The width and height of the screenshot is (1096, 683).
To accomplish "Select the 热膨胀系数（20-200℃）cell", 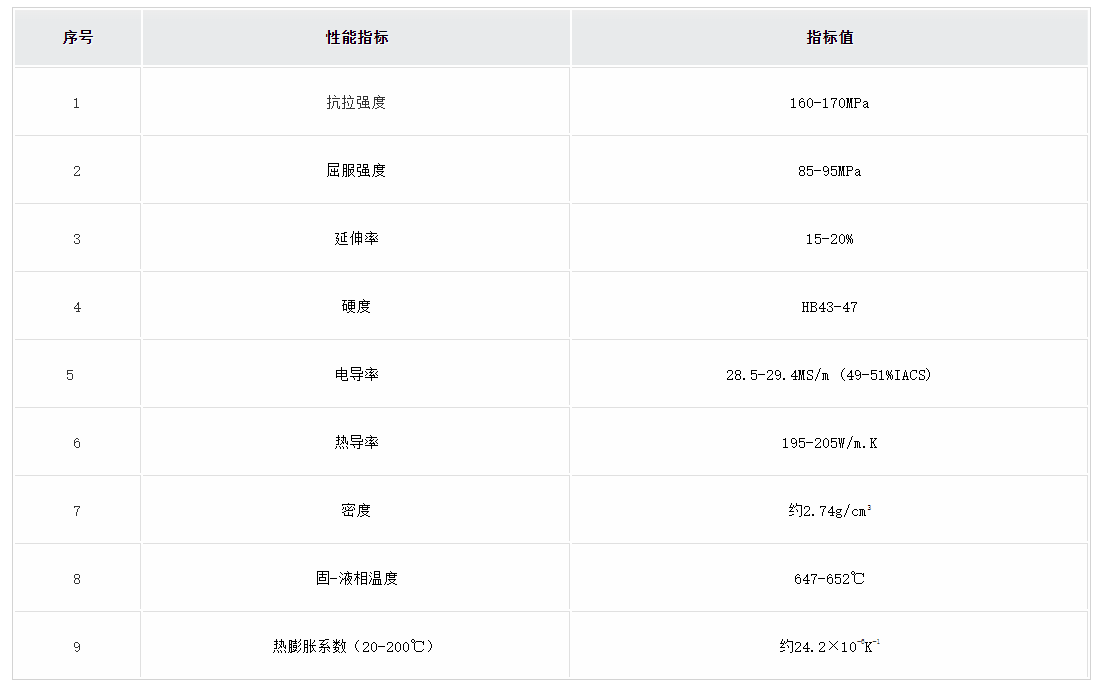I will click(x=356, y=647).
